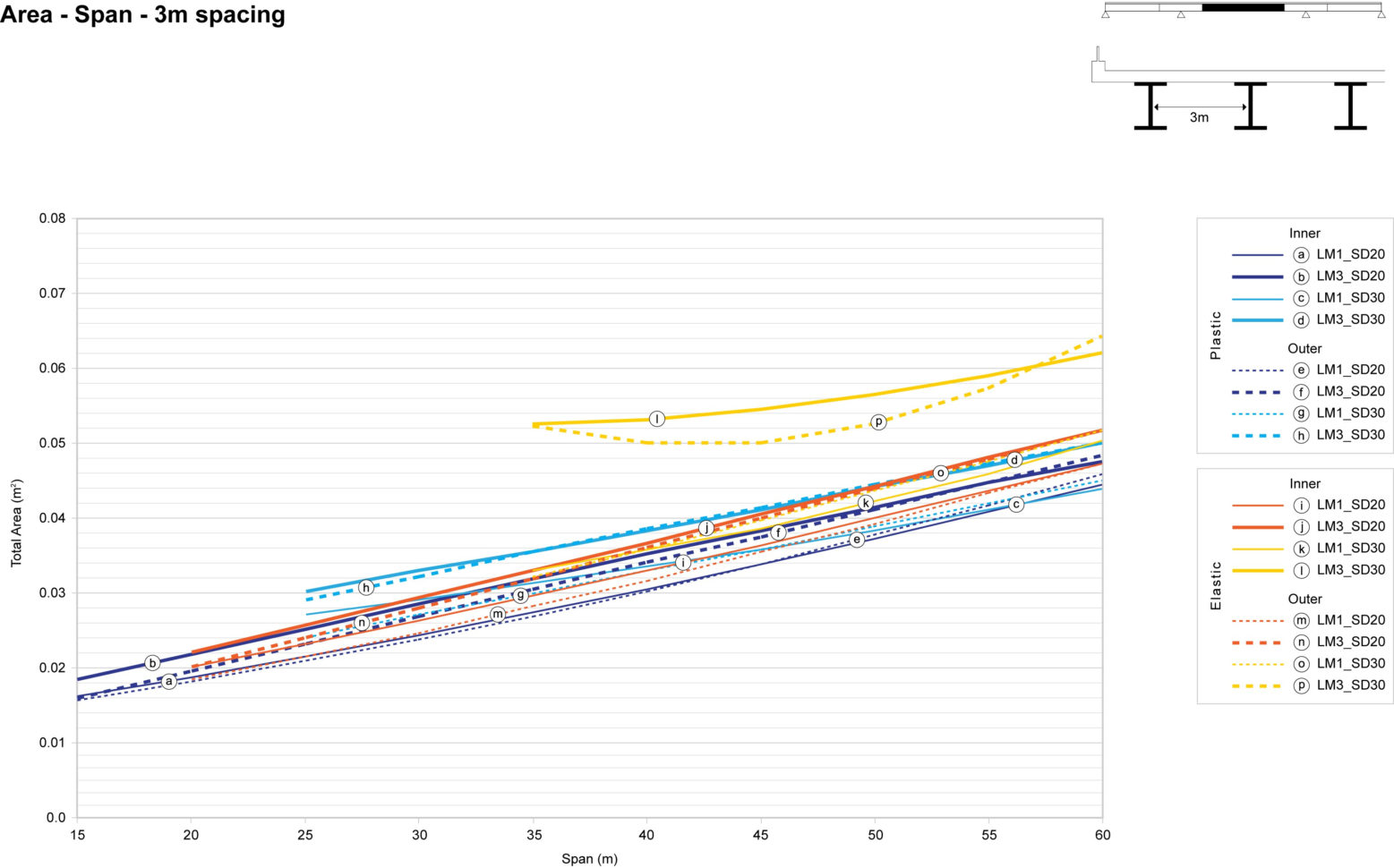Pick the circled 'e' marker in the plot area
Image resolution: width=1394 pixels, height=868 pixels.
[857, 540]
